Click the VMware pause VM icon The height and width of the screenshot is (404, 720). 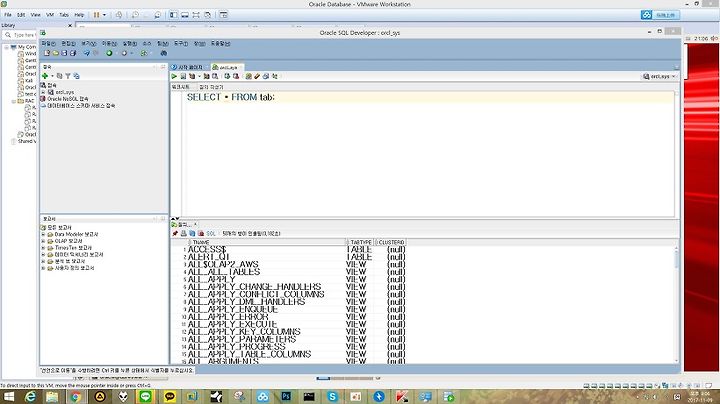pos(96,15)
